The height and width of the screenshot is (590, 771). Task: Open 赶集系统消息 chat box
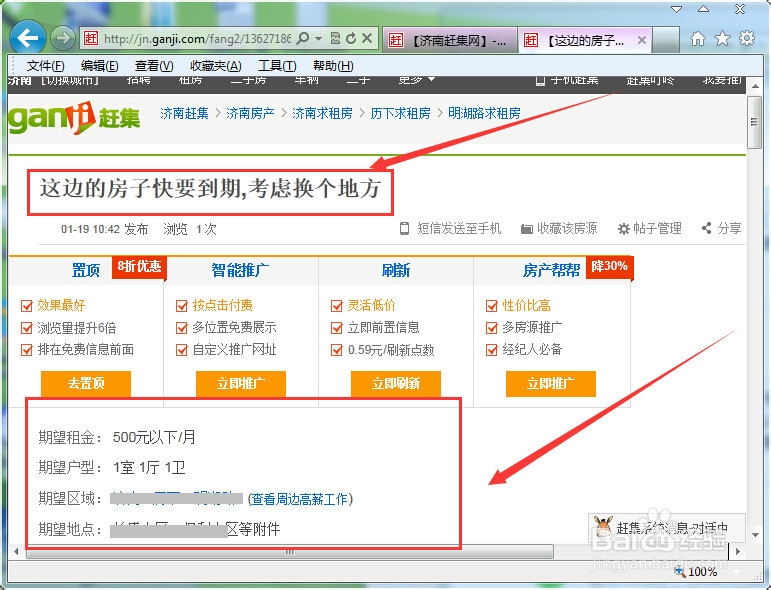[x=667, y=527]
